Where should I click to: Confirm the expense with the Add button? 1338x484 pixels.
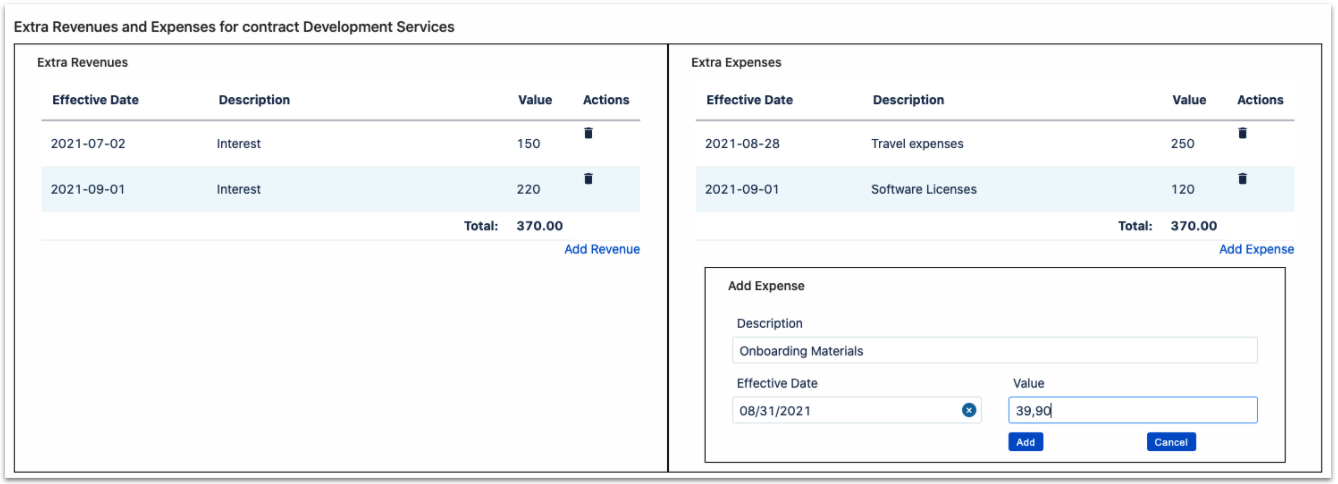coord(1025,442)
